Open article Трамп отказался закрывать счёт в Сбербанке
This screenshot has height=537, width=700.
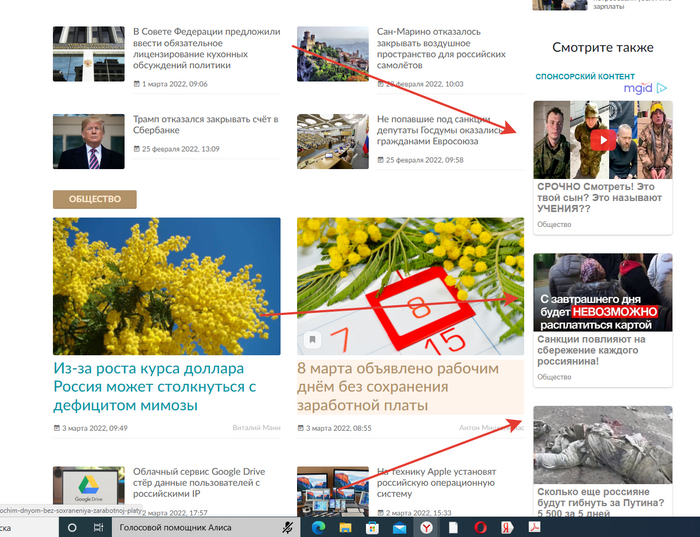point(206,125)
